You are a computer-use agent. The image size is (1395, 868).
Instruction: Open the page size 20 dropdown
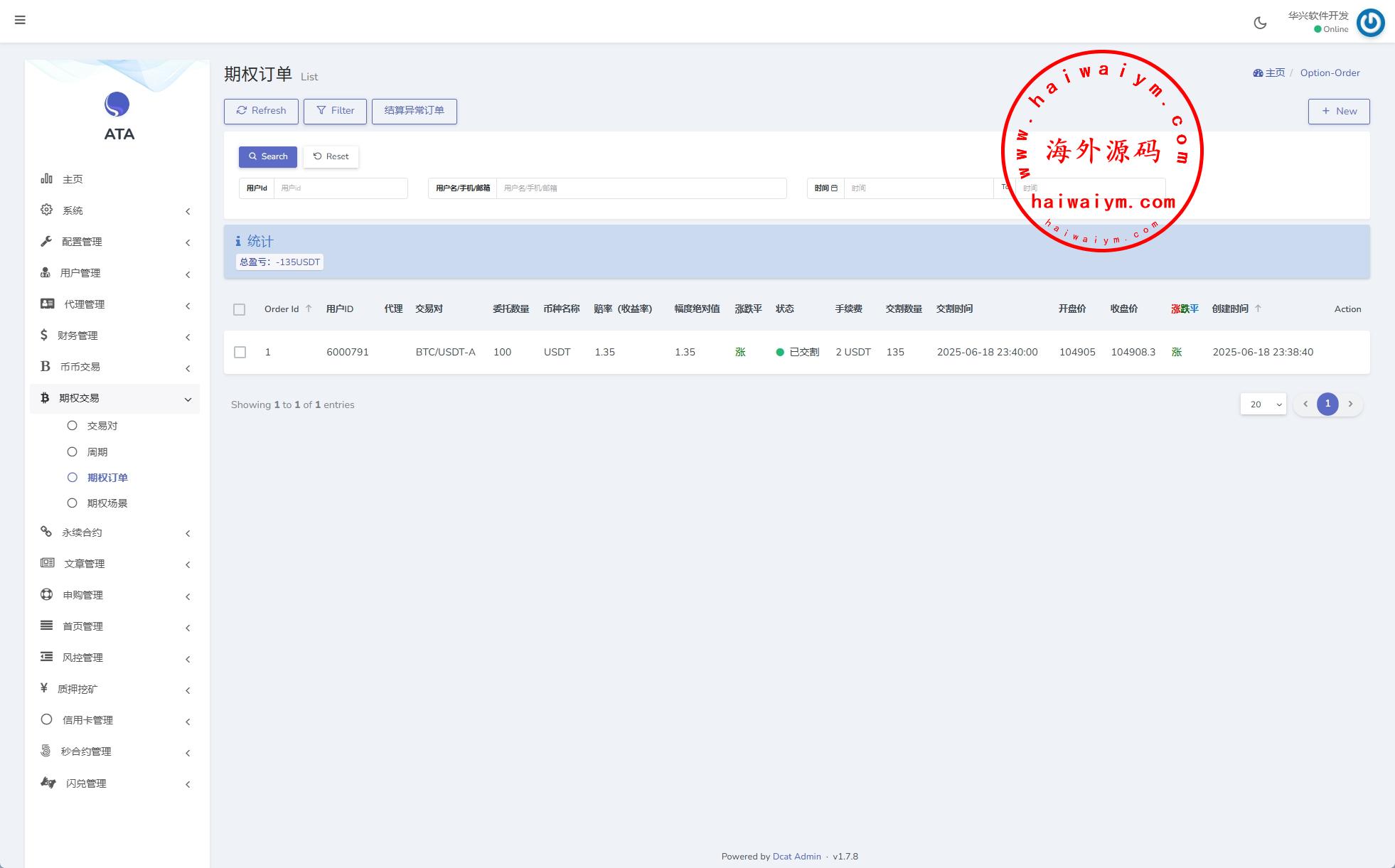coord(1263,404)
